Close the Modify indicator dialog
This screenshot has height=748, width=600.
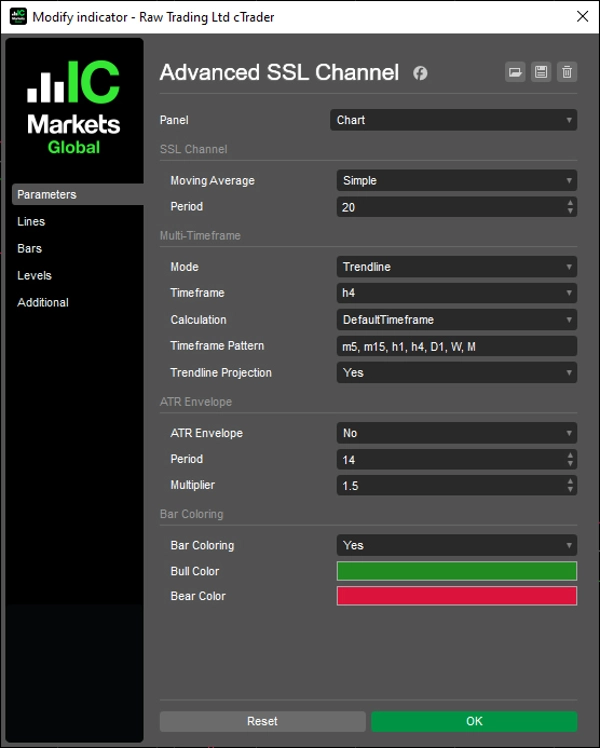[x=582, y=16]
